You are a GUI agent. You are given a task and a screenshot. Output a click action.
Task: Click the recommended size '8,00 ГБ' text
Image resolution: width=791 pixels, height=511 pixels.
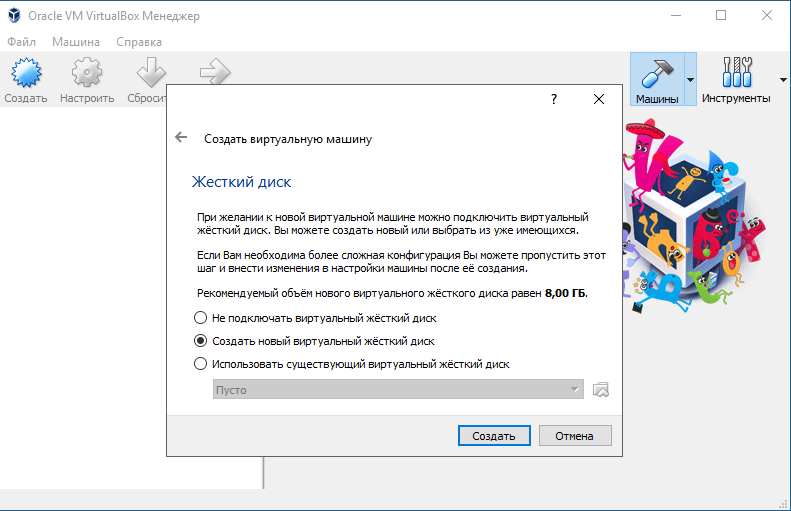point(566,293)
